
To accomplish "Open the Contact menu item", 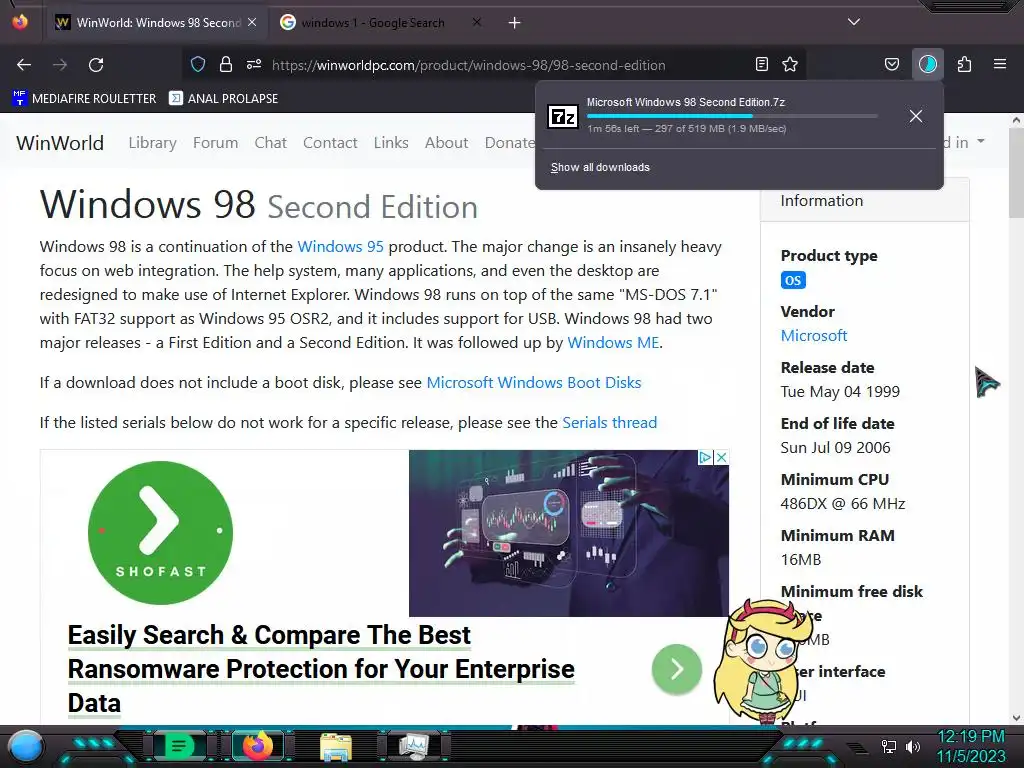I will point(330,142).
